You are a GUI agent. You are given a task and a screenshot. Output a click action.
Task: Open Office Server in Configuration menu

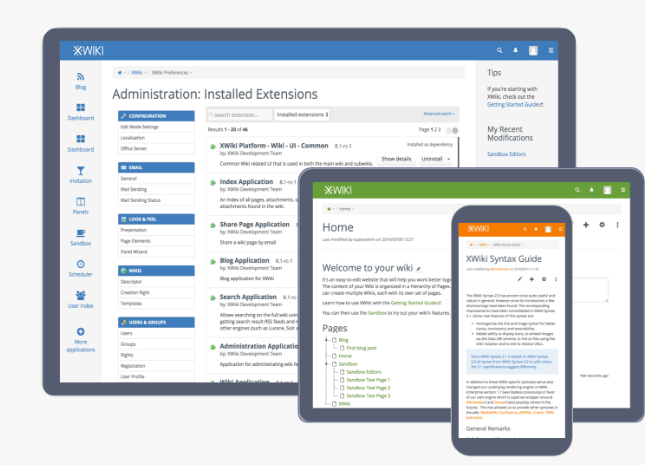coord(156,149)
